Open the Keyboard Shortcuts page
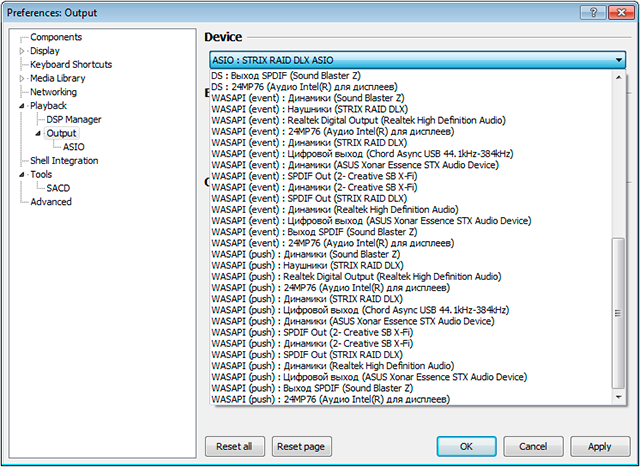The height and width of the screenshot is (467, 640). coord(71,64)
